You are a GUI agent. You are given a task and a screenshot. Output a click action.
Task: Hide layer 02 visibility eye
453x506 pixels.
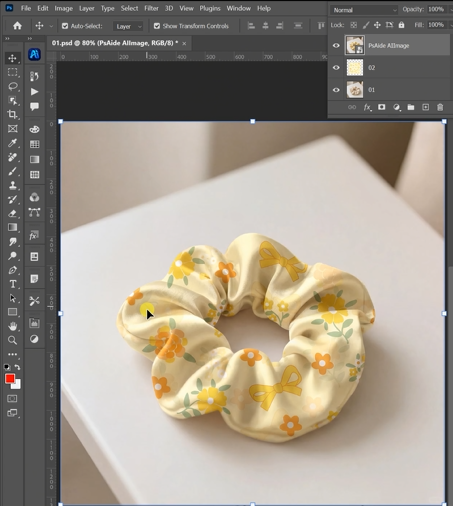click(x=336, y=68)
